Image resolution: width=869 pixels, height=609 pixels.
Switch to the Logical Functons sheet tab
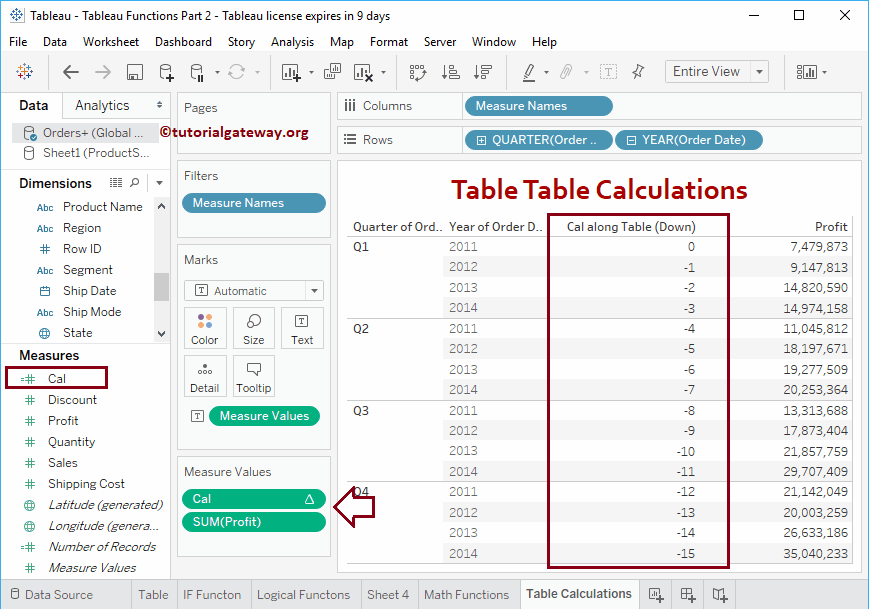click(304, 595)
